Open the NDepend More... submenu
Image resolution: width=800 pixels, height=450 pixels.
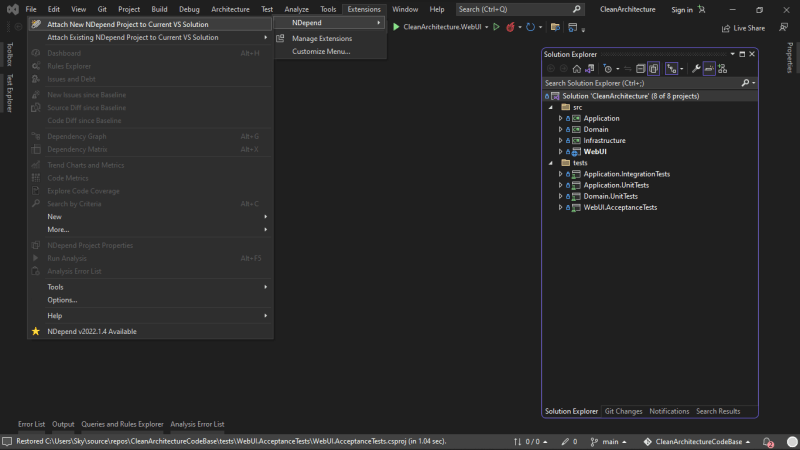tap(150, 230)
